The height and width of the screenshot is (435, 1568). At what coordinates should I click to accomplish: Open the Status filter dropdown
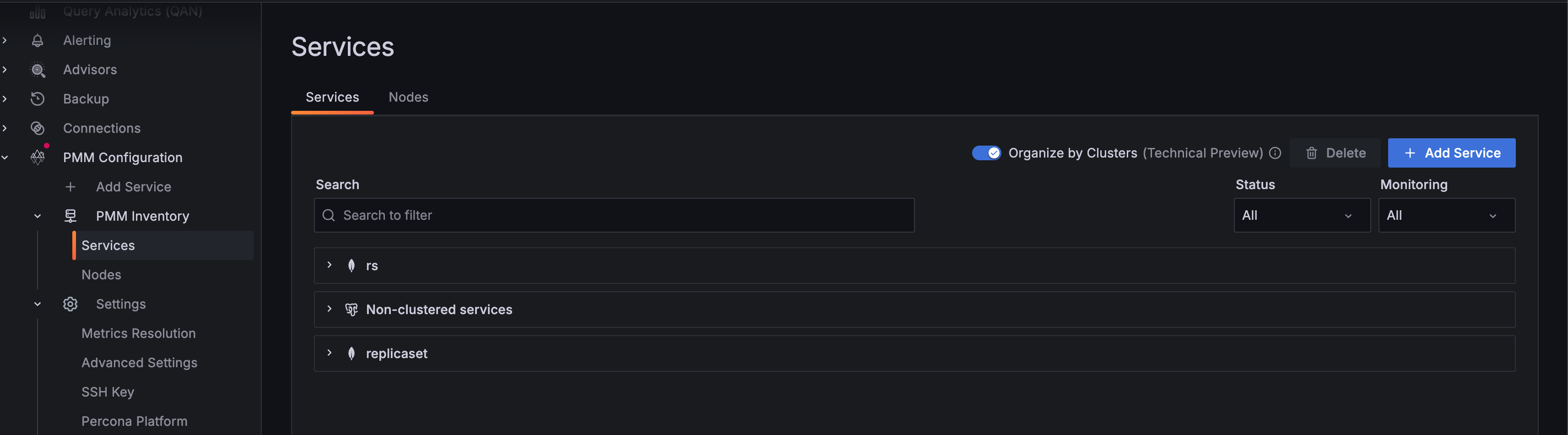coord(1301,215)
